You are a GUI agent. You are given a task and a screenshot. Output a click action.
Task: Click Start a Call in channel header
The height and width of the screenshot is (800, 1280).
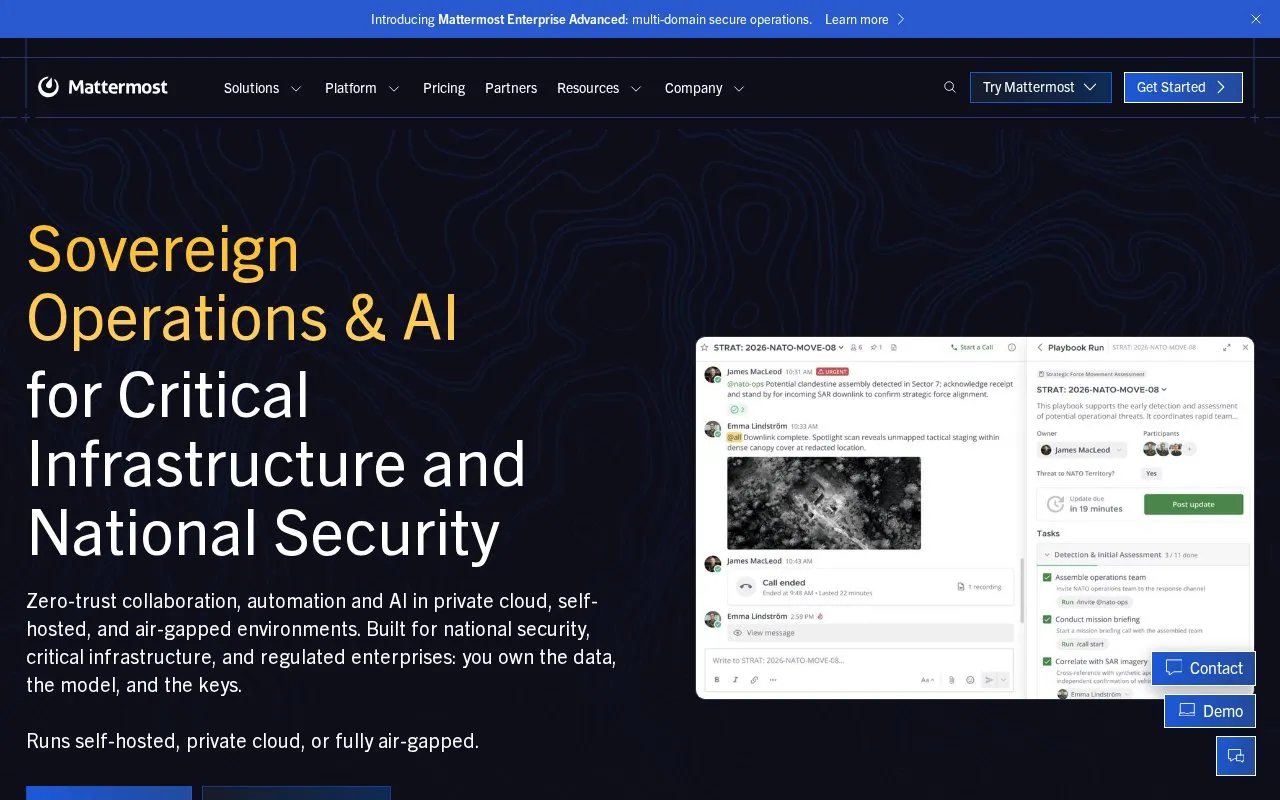[x=972, y=347]
